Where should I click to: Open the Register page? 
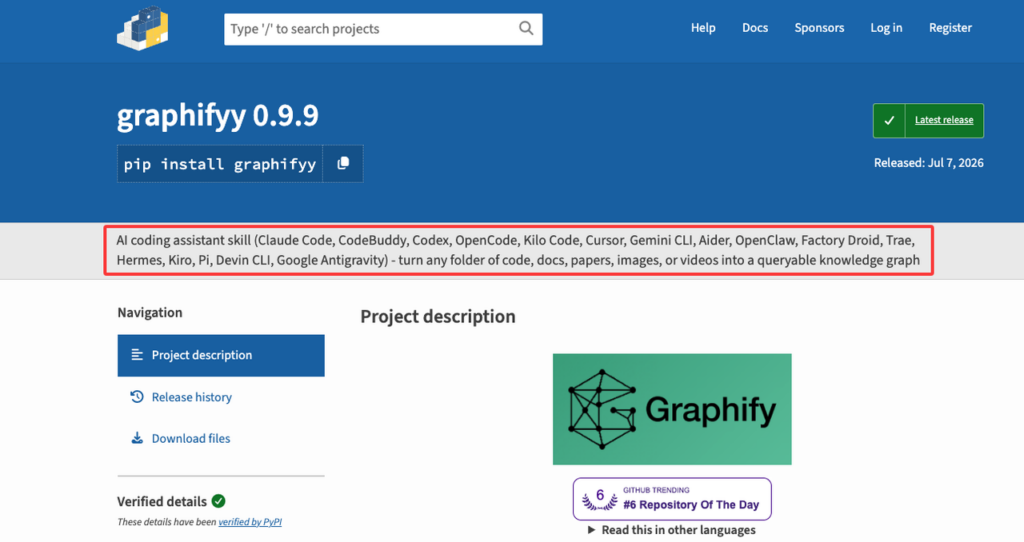950,27
